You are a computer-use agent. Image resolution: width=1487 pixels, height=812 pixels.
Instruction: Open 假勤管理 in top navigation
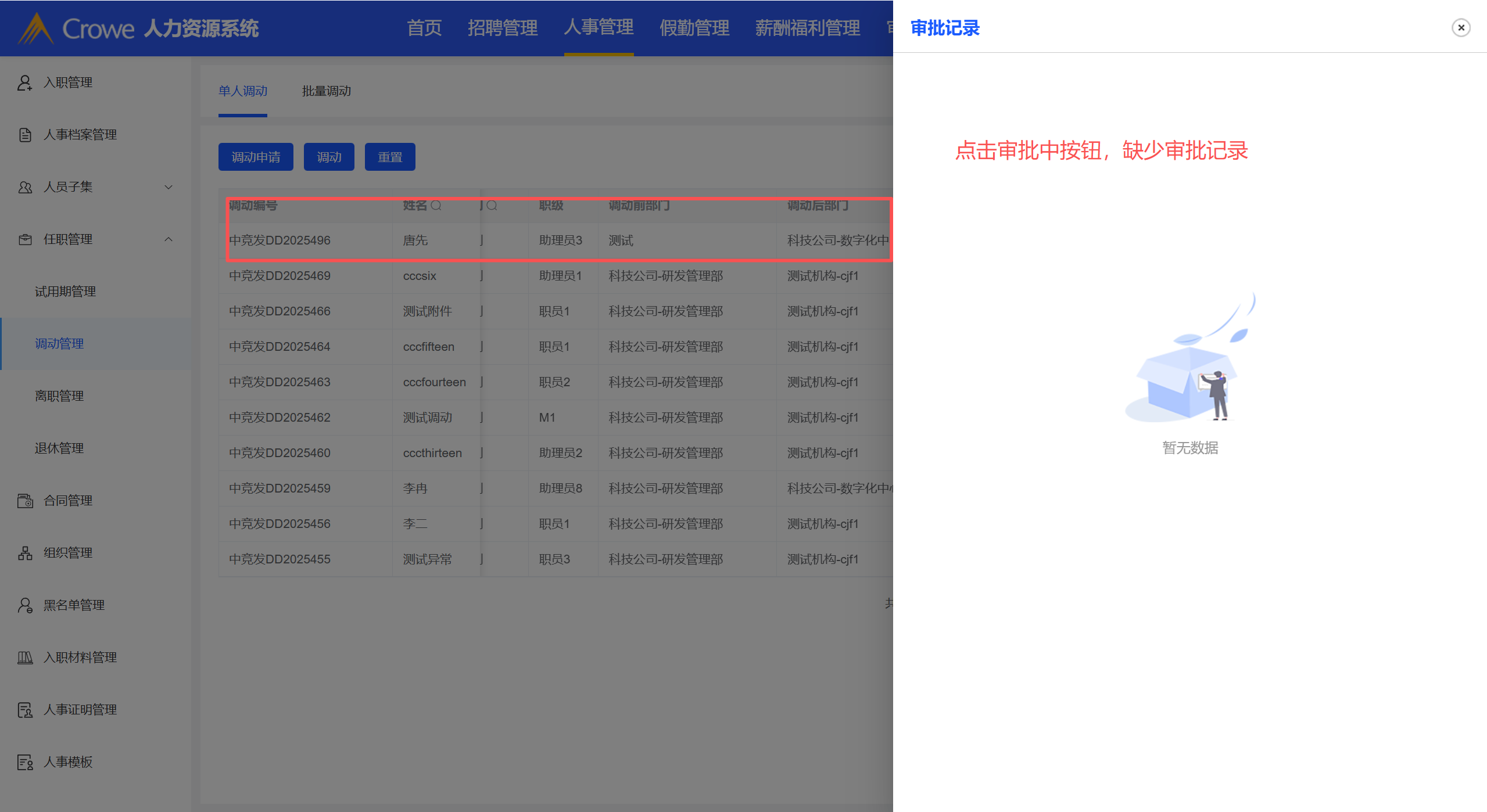tap(694, 28)
